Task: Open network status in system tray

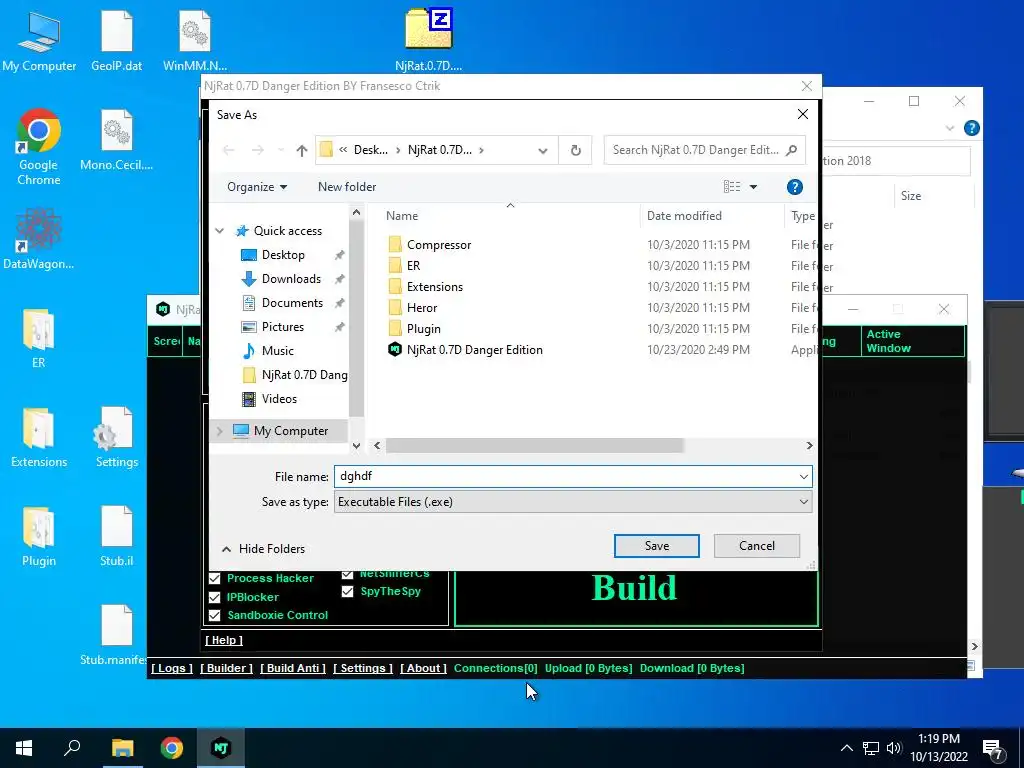Action: point(871,748)
